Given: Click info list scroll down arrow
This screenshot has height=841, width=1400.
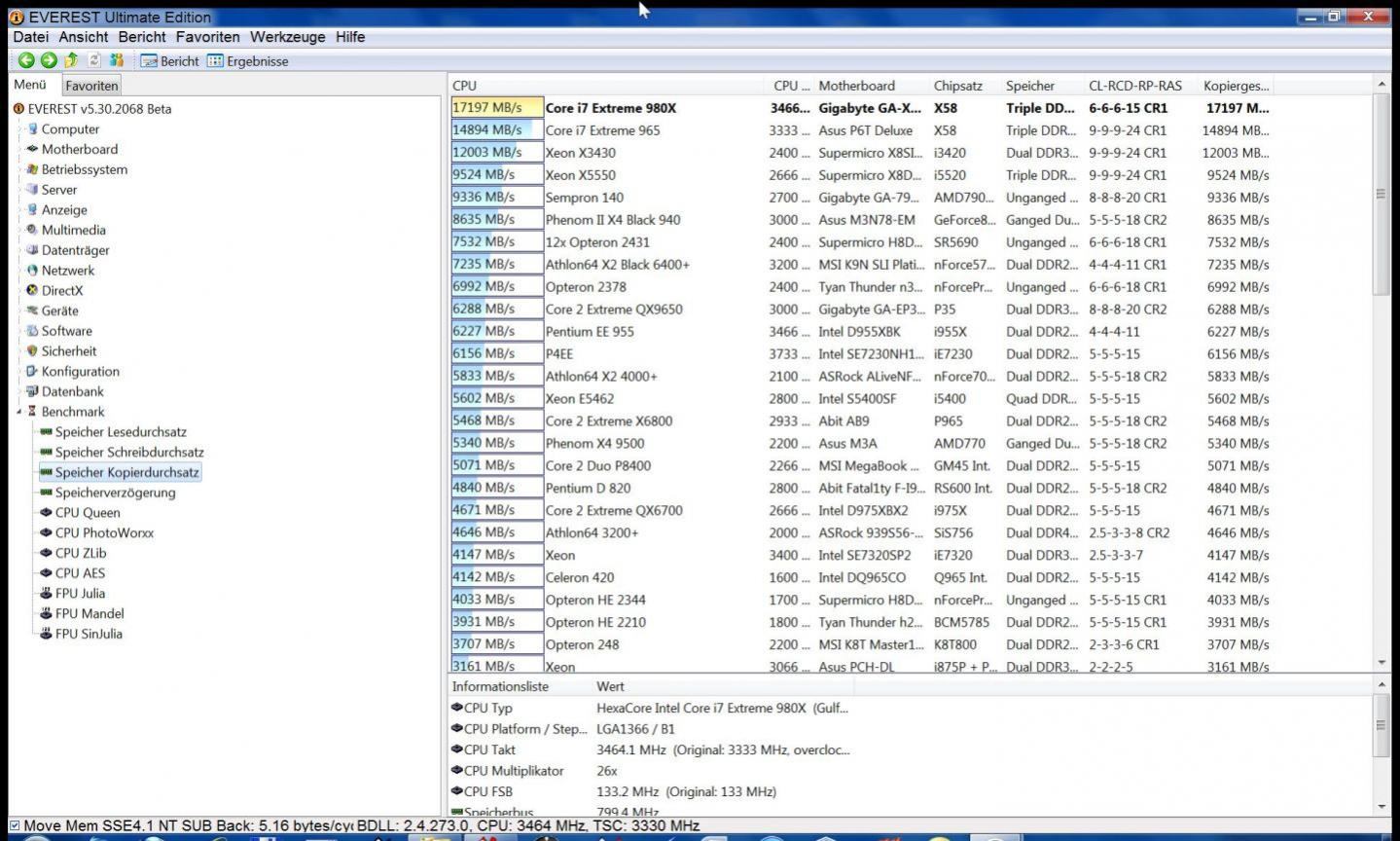Looking at the screenshot, I should 1381,807.
